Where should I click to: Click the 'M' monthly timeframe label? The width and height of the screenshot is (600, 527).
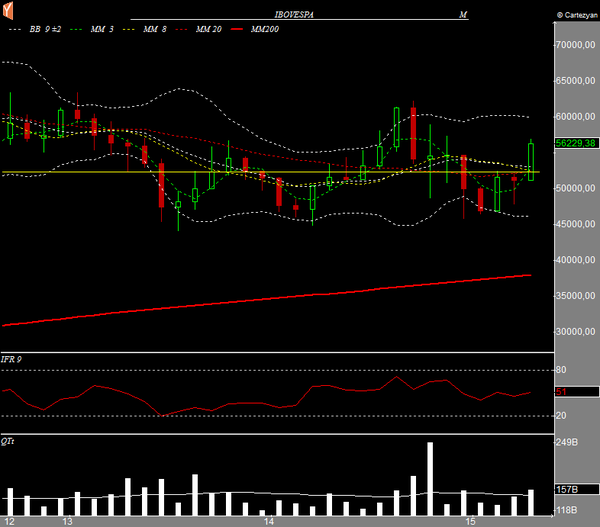[463, 15]
